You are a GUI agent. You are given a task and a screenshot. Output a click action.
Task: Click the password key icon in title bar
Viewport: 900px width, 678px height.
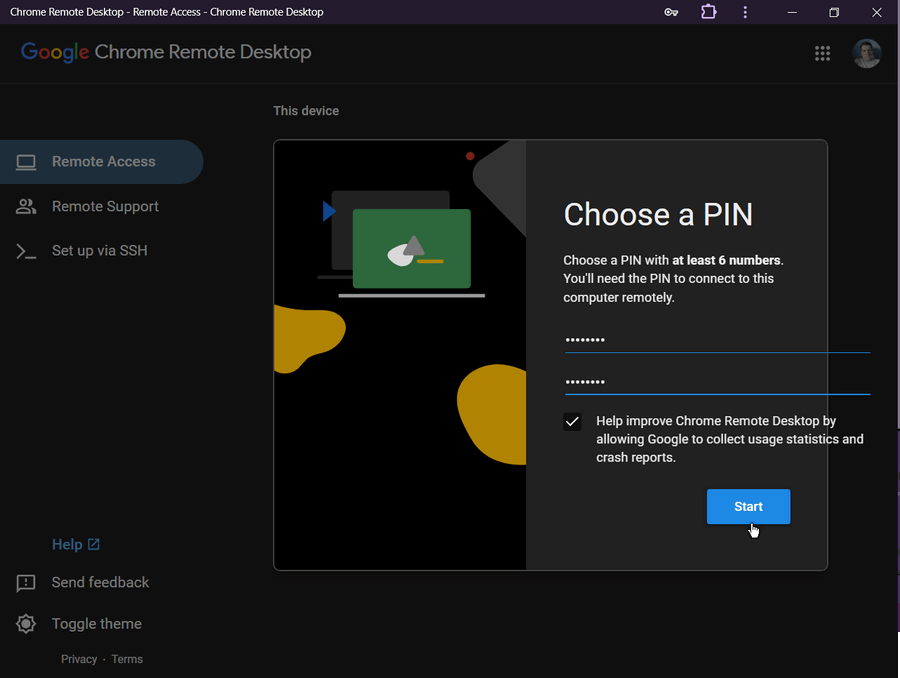click(671, 12)
